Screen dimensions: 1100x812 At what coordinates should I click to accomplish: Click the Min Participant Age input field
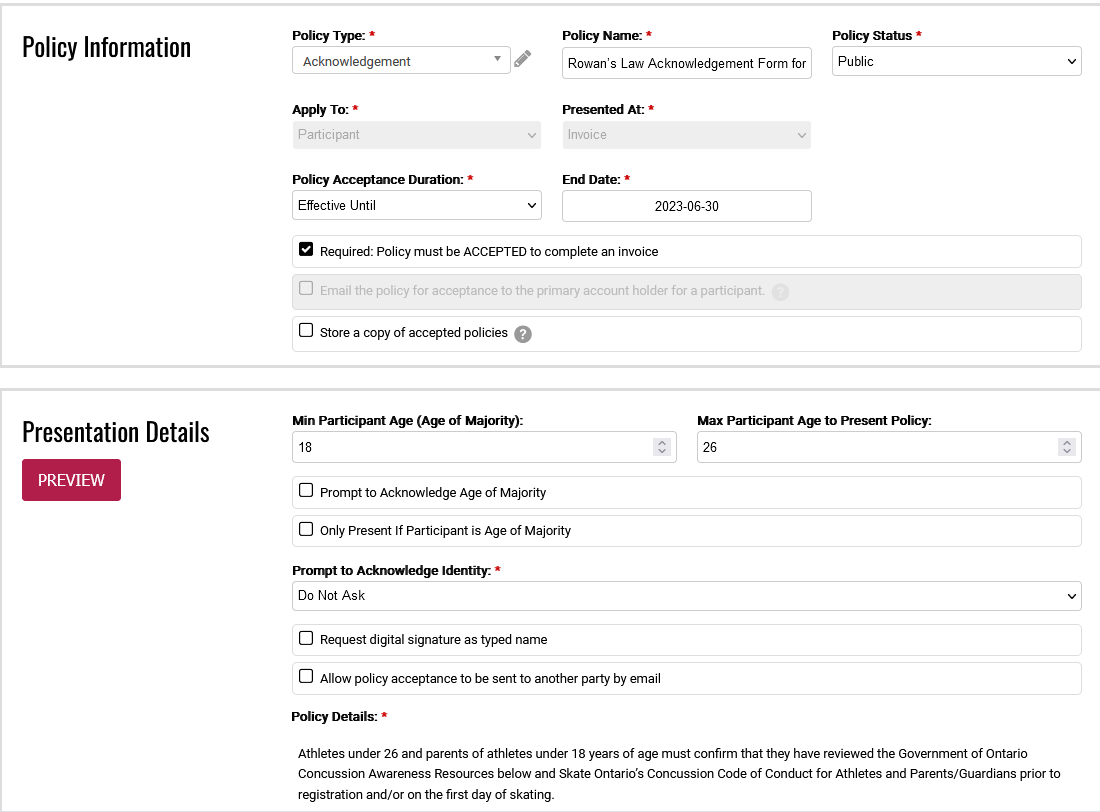pos(470,447)
